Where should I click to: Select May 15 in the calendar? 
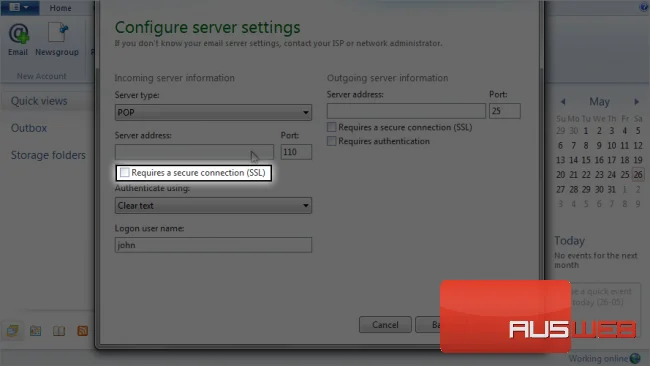click(586, 160)
